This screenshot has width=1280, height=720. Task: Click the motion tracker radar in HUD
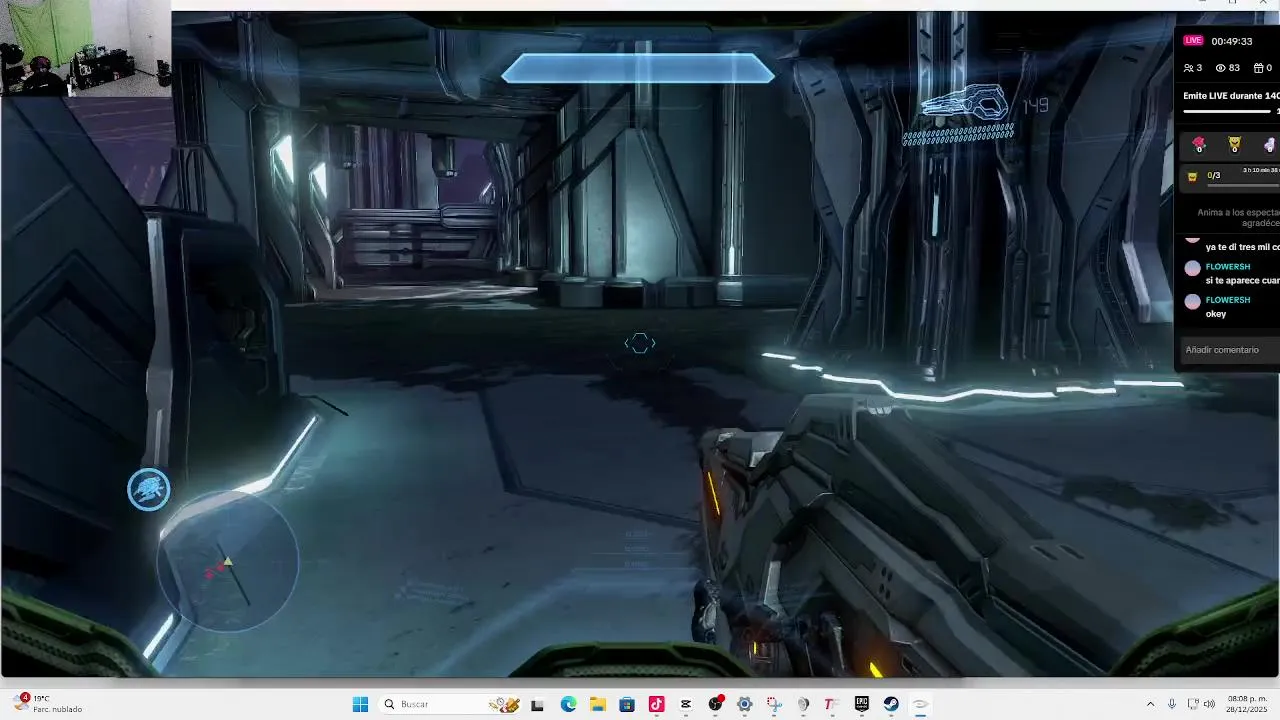pyautogui.click(x=229, y=564)
